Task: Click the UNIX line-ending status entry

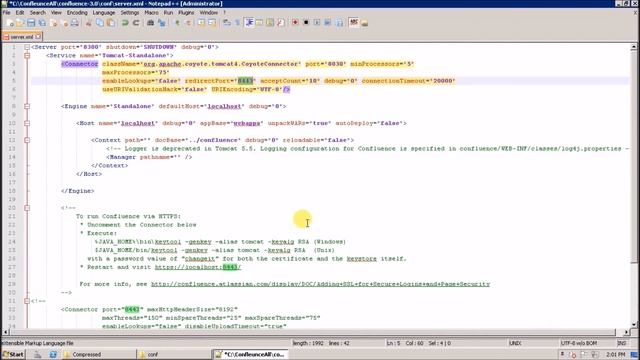Action: pyautogui.click(x=515, y=343)
